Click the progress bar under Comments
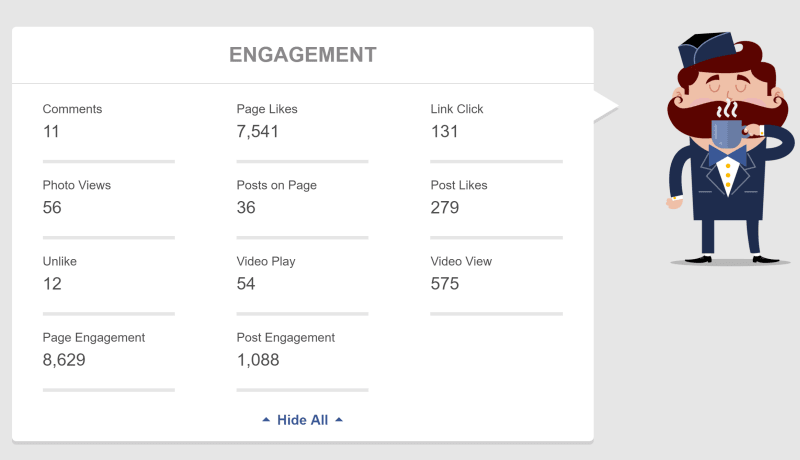Screen dimensions: 800x460 coord(109,161)
